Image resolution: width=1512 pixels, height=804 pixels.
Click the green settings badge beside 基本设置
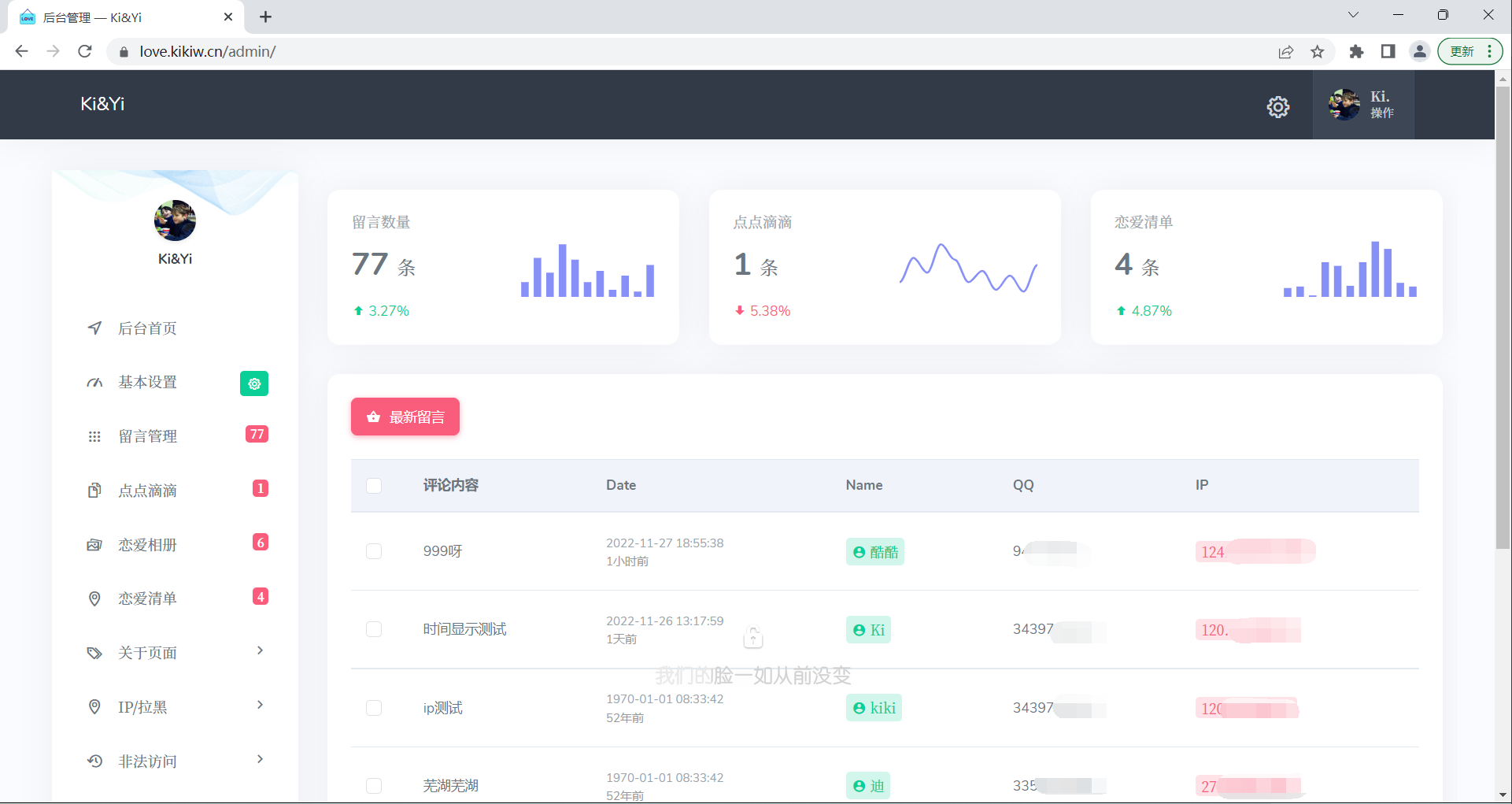coord(253,383)
